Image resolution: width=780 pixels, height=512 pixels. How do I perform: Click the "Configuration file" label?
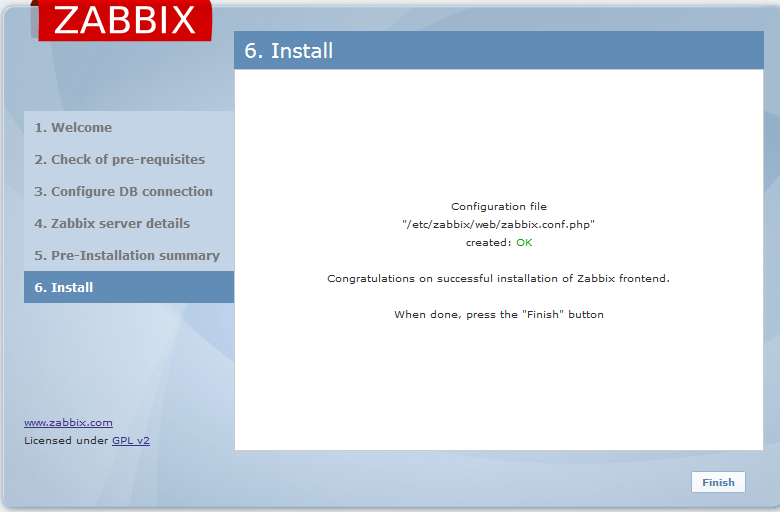point(498,207)
